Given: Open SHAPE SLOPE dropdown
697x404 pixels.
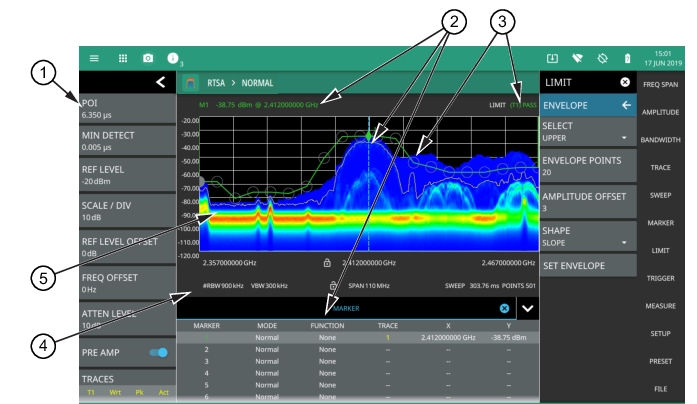Looking at the screenshot, I should tap(588, 236).
